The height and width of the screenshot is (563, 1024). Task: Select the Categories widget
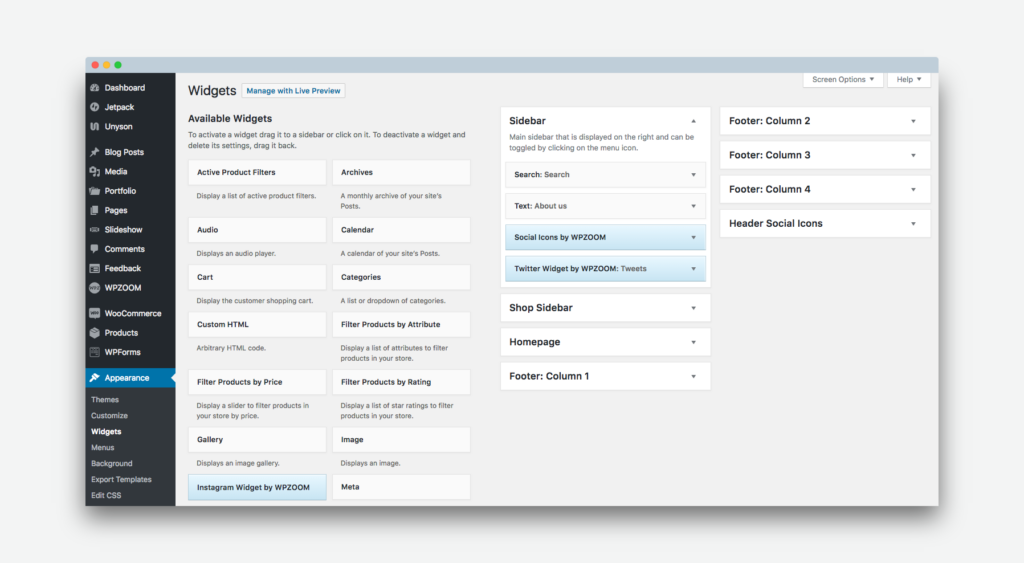pyautogui.click(x=401, y=277)
